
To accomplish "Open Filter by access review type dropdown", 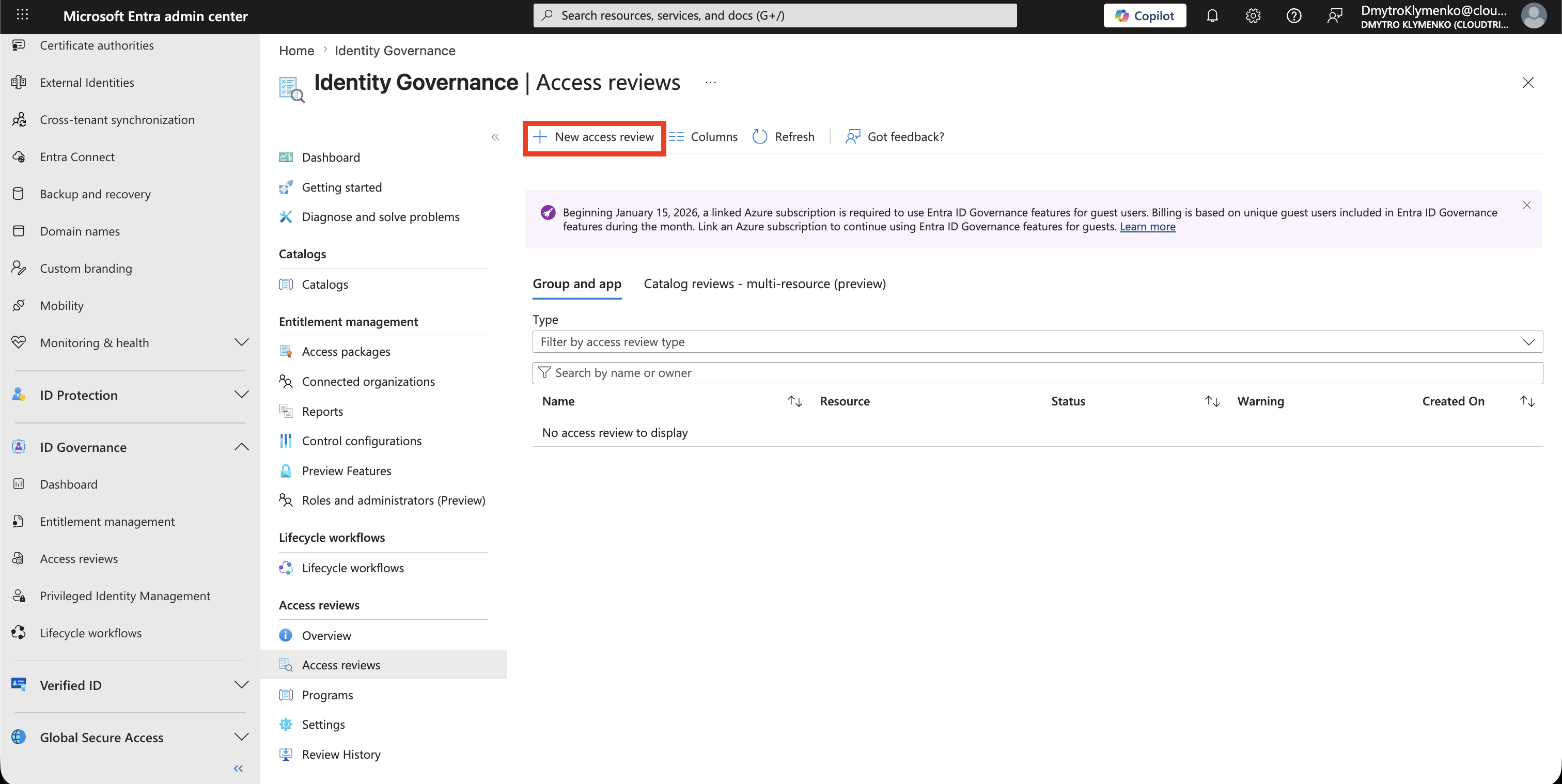I will [1038, 341].
